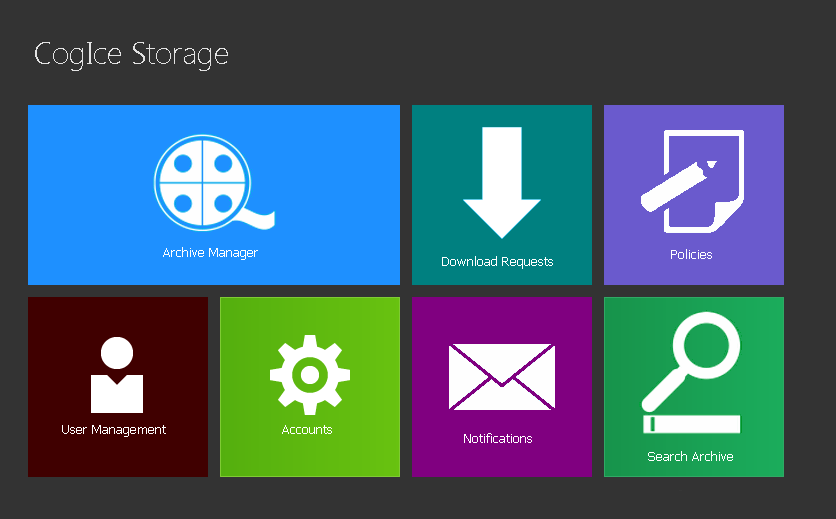
Task: Click the teal Download Requests tile background
Action: tap(435, 130)
